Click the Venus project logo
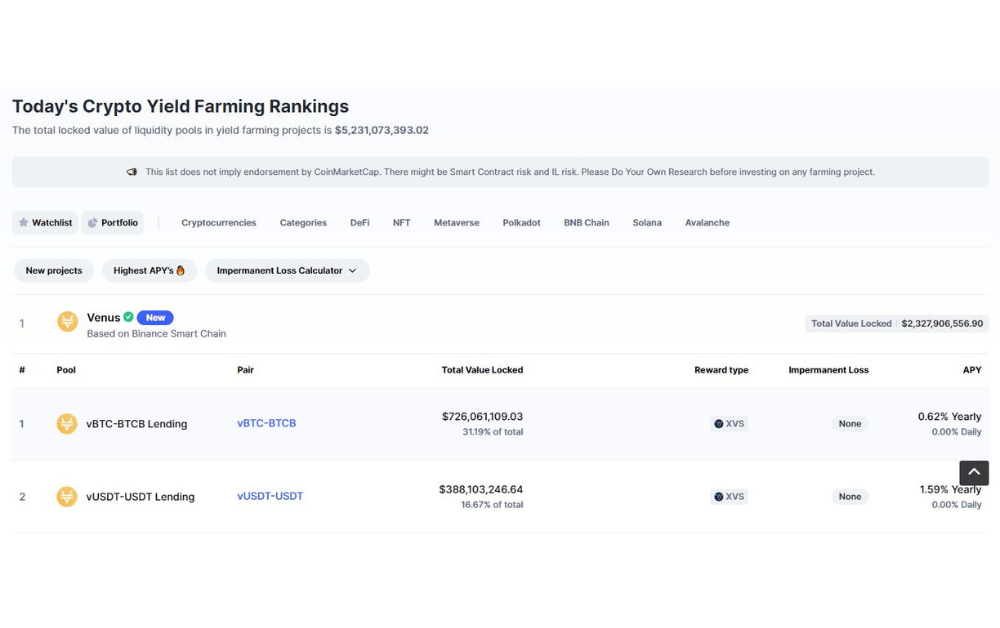 68,321
